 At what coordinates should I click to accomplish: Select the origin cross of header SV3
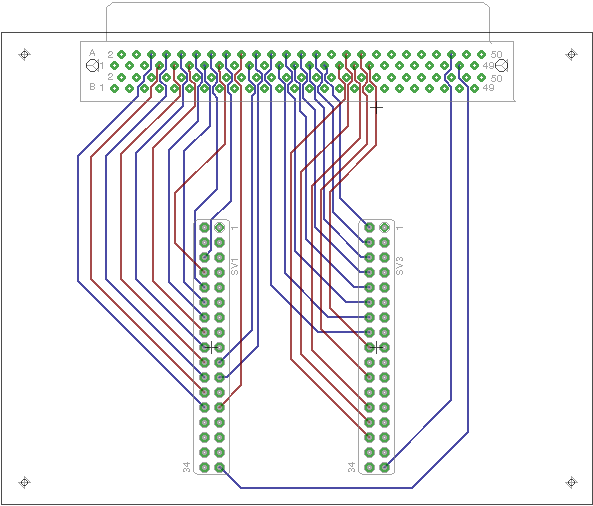[x=376, y=347]
